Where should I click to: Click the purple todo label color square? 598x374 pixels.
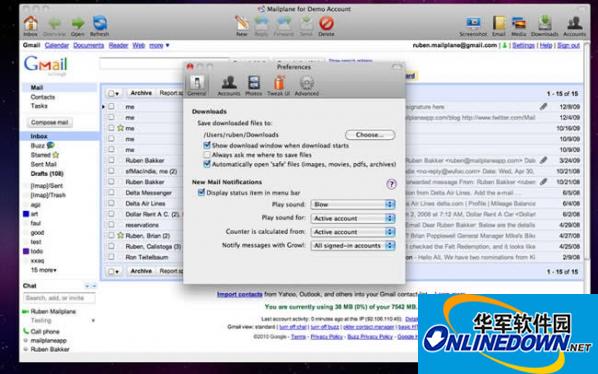pyautogui.click(x=26, y=251)
